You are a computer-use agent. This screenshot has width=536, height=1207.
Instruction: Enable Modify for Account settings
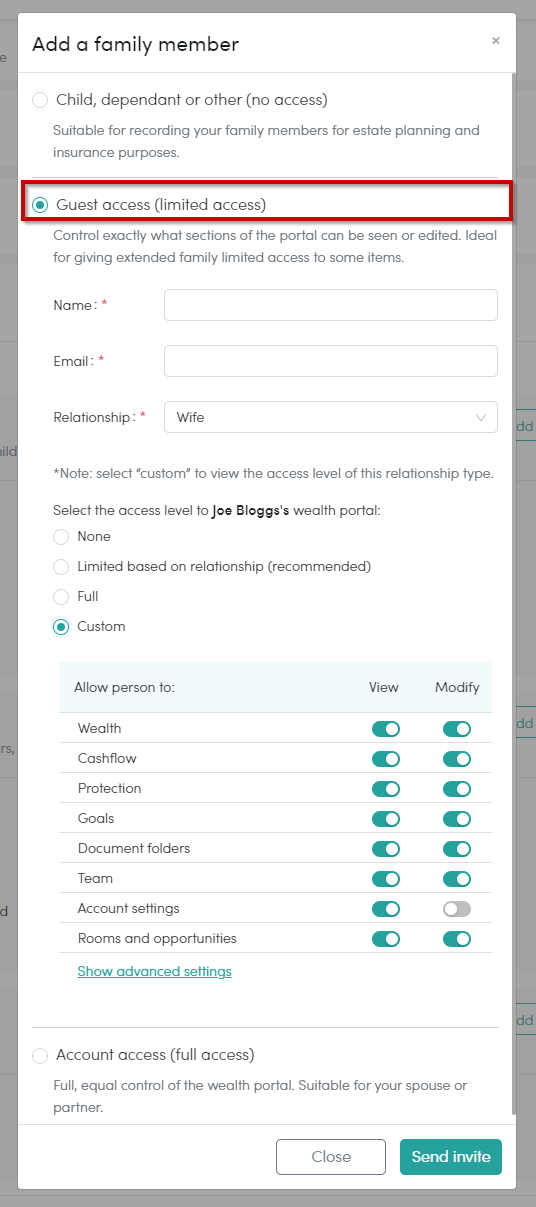(457, 909)
